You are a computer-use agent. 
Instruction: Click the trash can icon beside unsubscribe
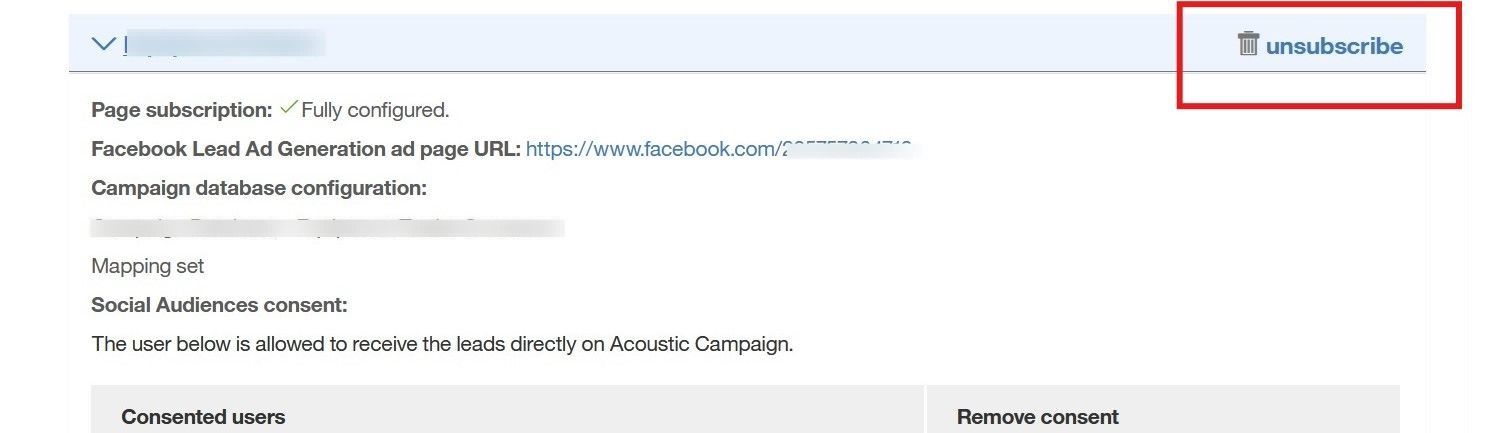pos(1248,44)
